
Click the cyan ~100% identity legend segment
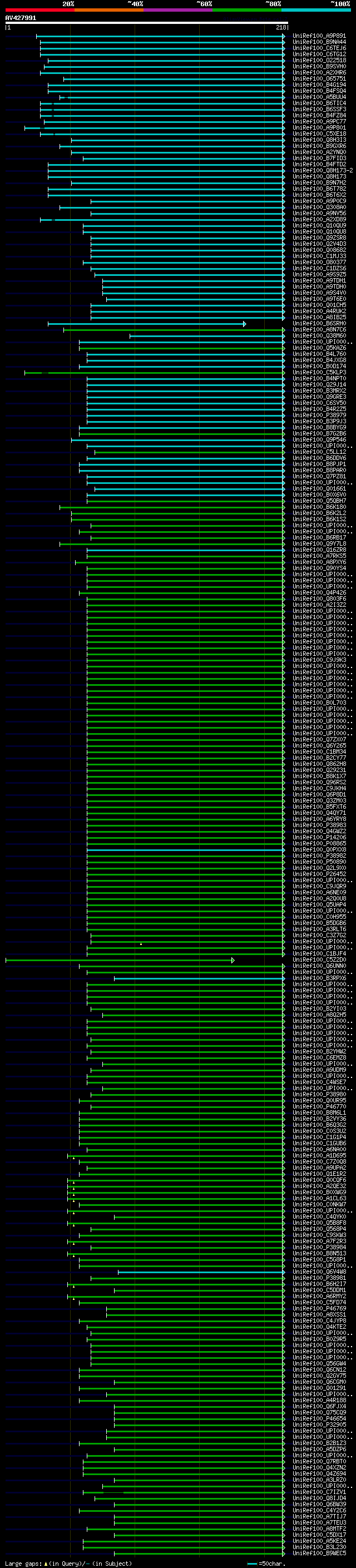(317, 10)
